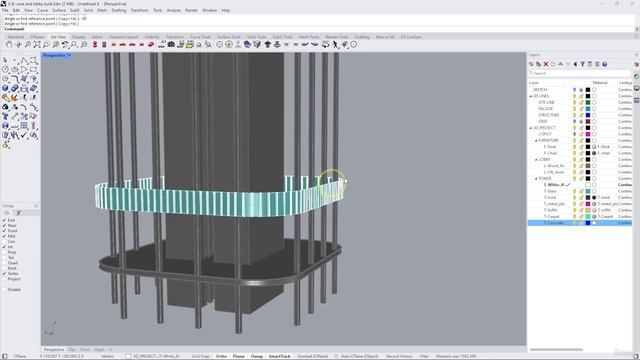Image resolution: width=640 pixels, height=360 pixels.
Task: Toggle the Int object snap checkbox
Action: pos(4,247)
